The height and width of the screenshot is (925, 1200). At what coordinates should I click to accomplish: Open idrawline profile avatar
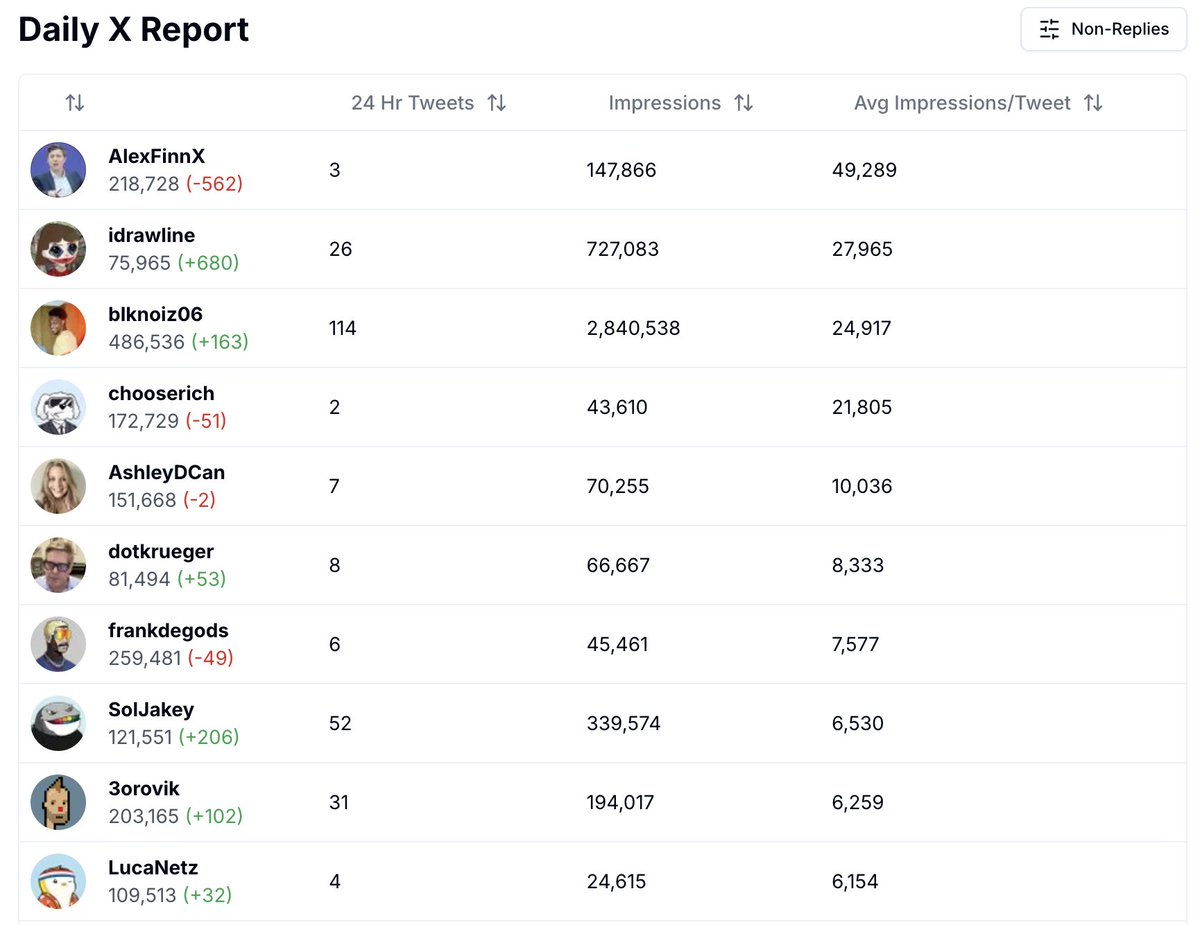58,249
